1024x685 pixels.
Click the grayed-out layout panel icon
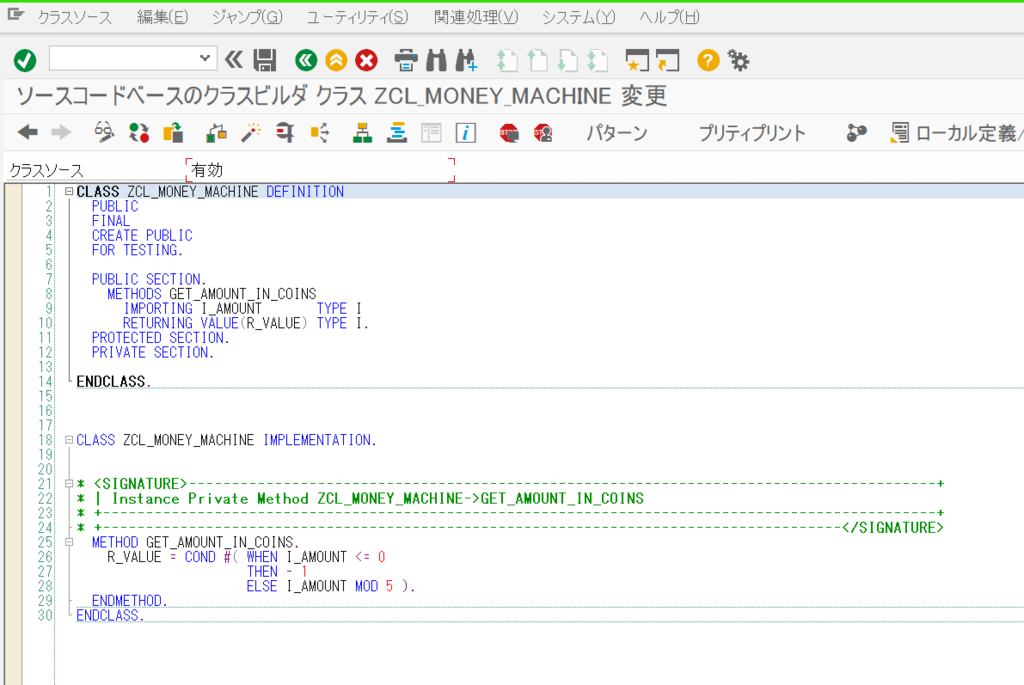click(431, 133)
